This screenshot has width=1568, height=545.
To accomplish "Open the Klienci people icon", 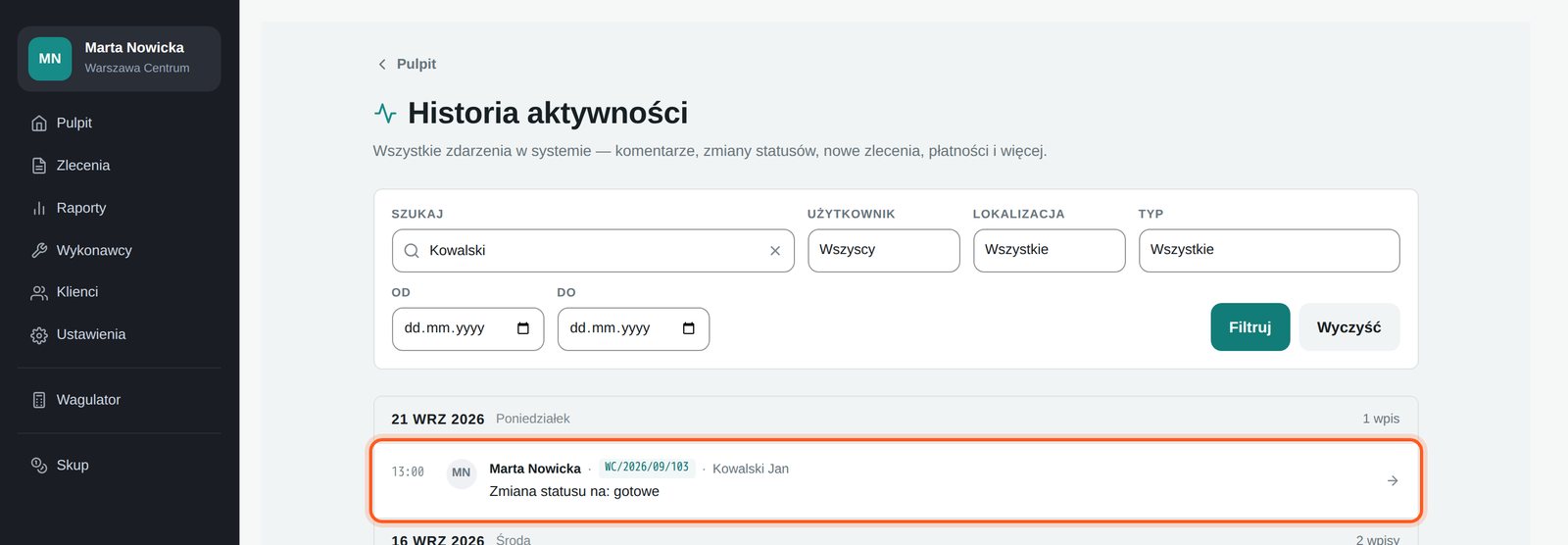I will pyautogui.click(x=39, y=292).
